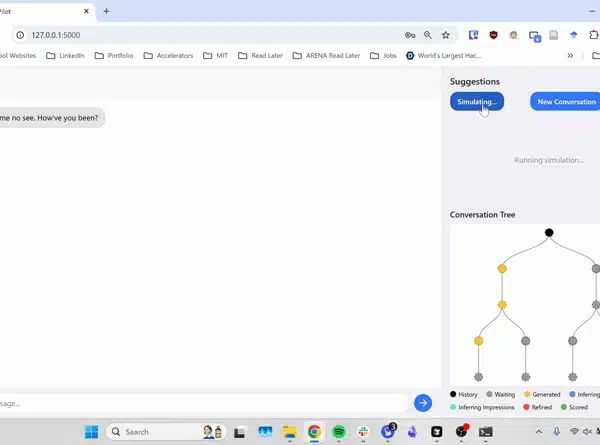Click the page zoom magnifier icon
The image size is (600, 445).
(x=428, y=35)
